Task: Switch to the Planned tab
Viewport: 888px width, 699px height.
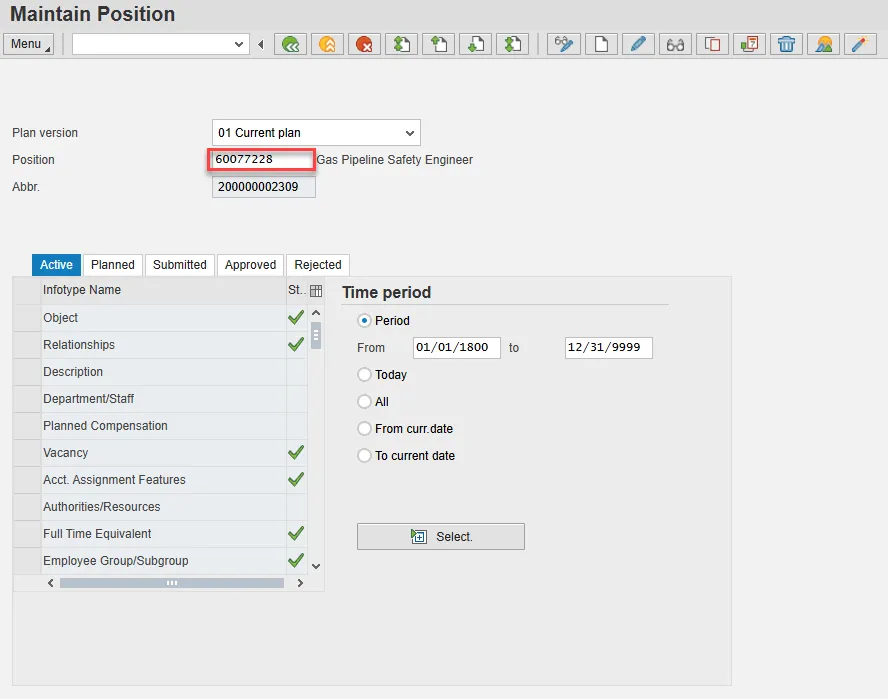Action: point(113,265)
